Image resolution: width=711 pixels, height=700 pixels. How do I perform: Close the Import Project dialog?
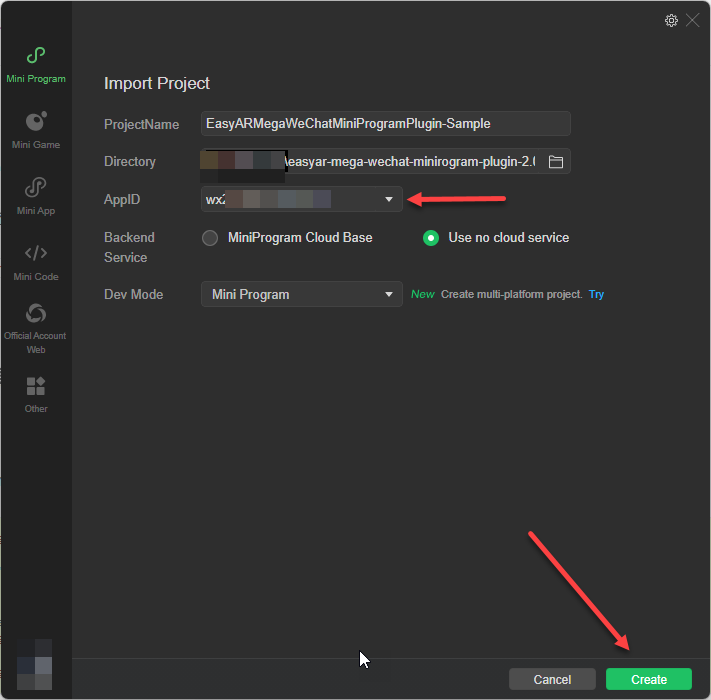[x=692, y=20]
